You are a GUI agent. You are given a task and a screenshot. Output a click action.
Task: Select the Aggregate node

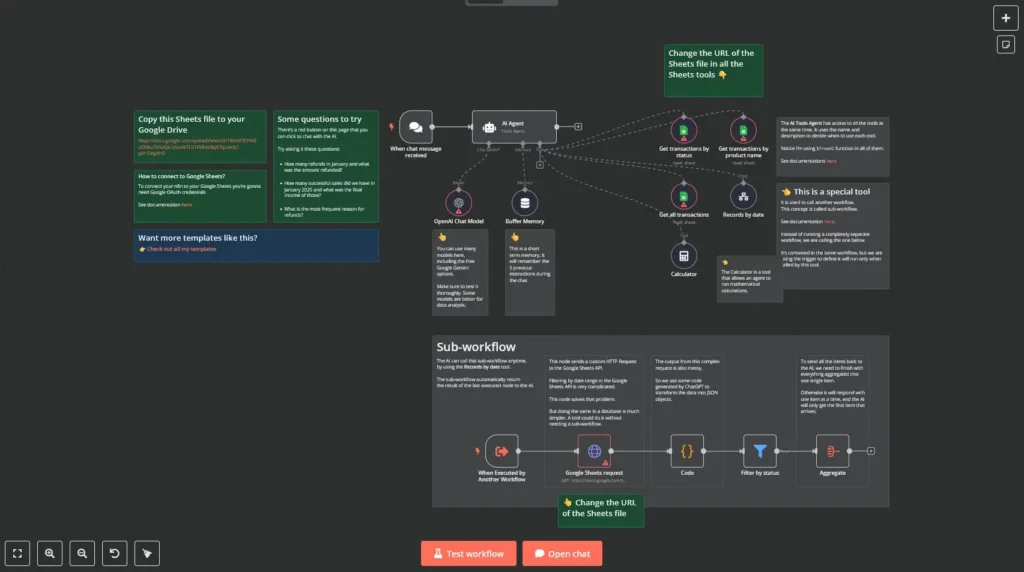832,451
